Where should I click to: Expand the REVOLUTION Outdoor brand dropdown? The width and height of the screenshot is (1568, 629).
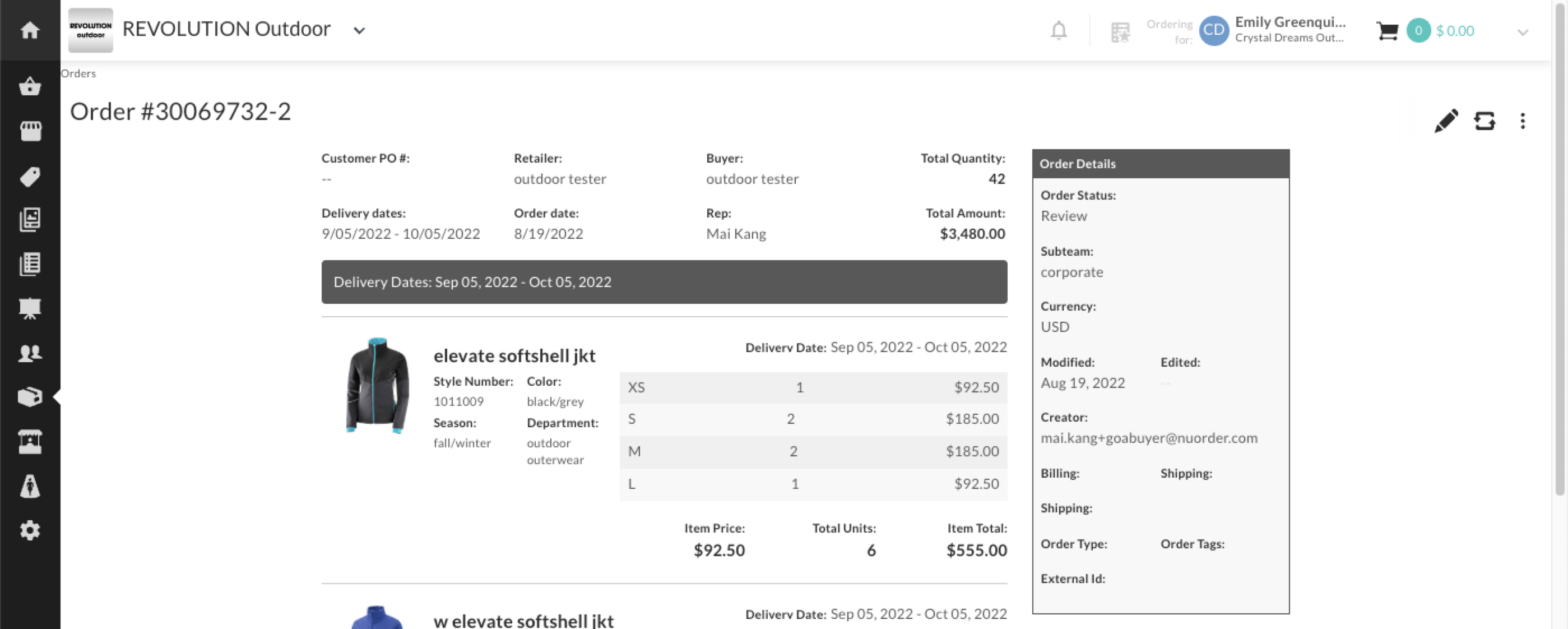(x=359, y=30)
